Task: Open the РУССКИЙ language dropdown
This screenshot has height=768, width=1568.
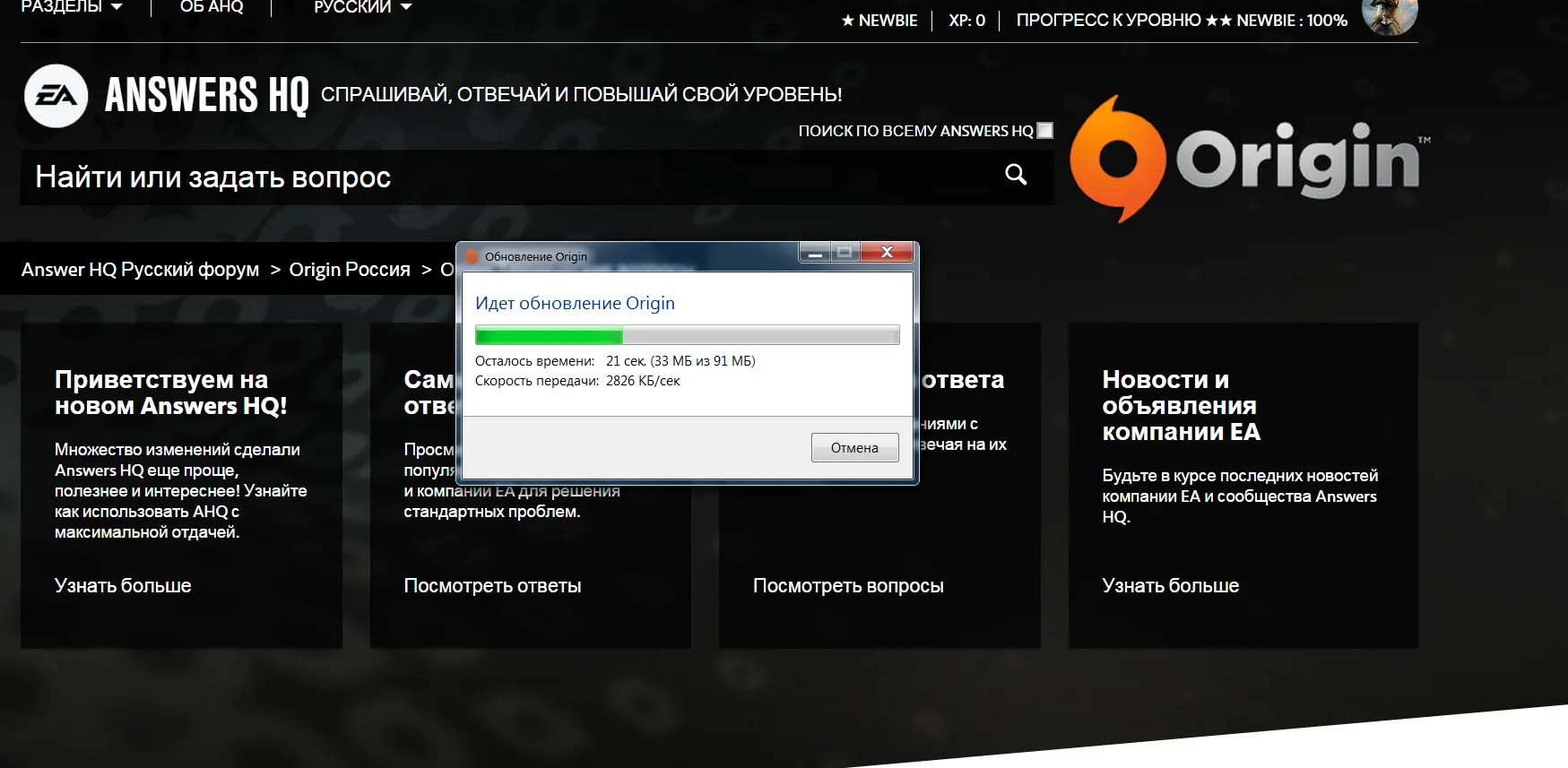Action: pos(362,7)
